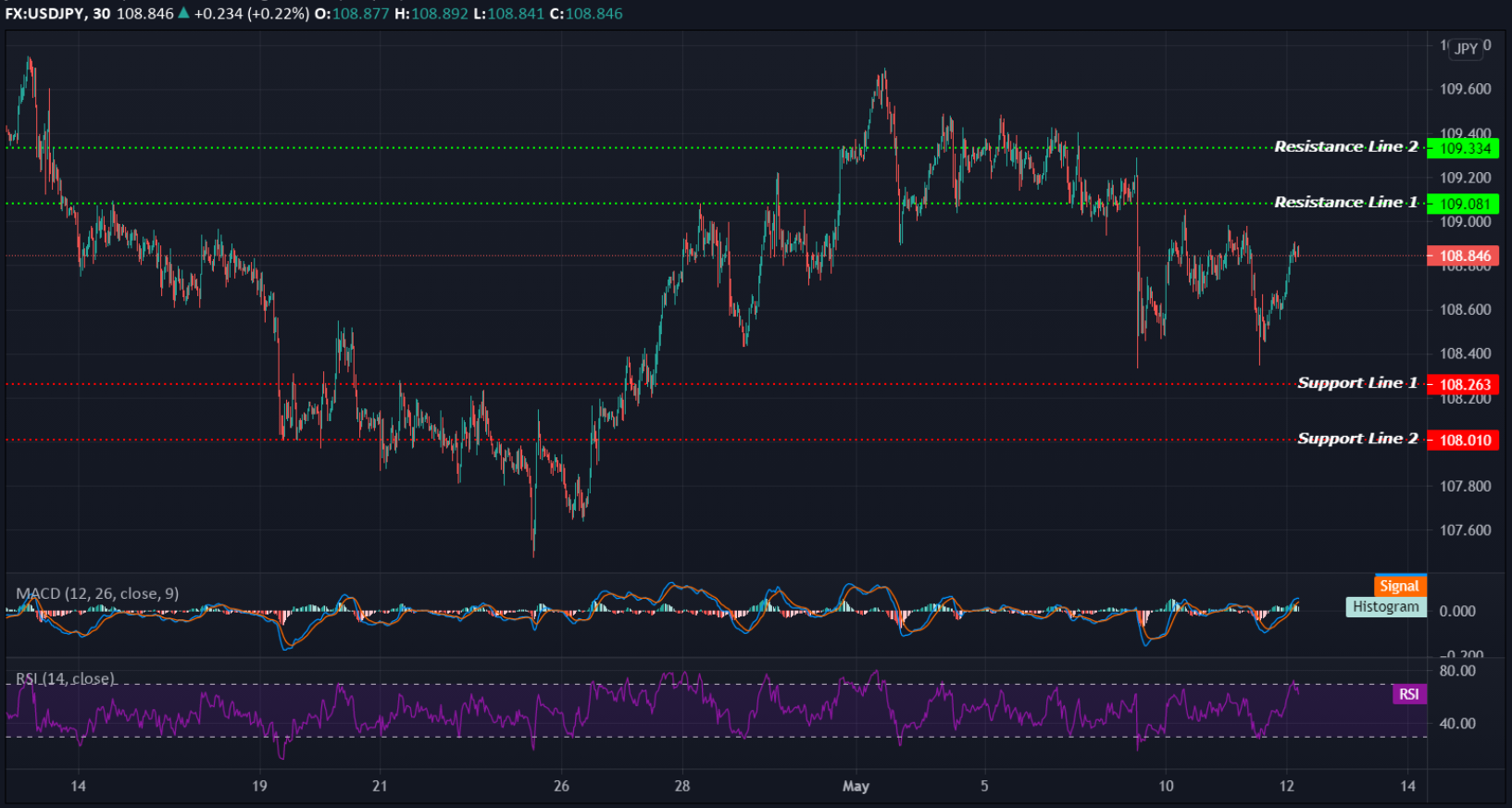1512x808 pixels.
Task: Click the orange Signal legend tag
Action: coord(1400,586)
